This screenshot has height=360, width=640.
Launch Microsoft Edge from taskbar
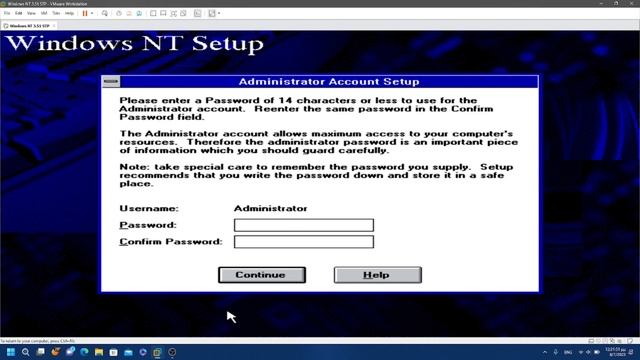click(84, 352)
